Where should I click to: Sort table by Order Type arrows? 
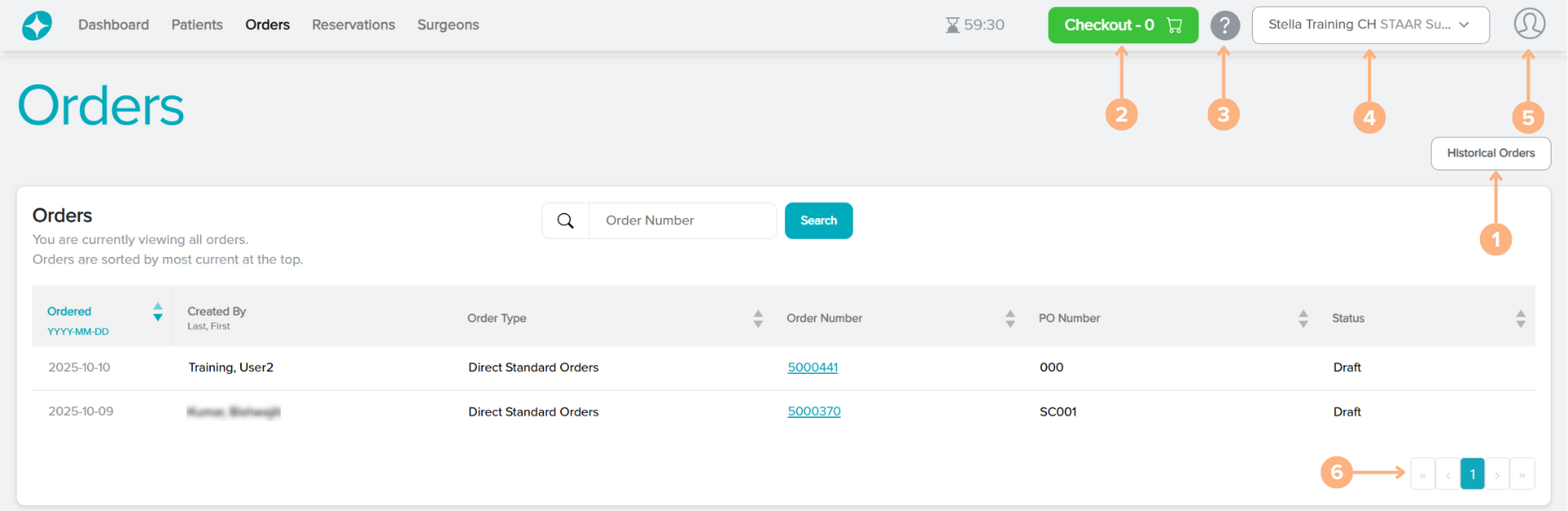point(758,318)
